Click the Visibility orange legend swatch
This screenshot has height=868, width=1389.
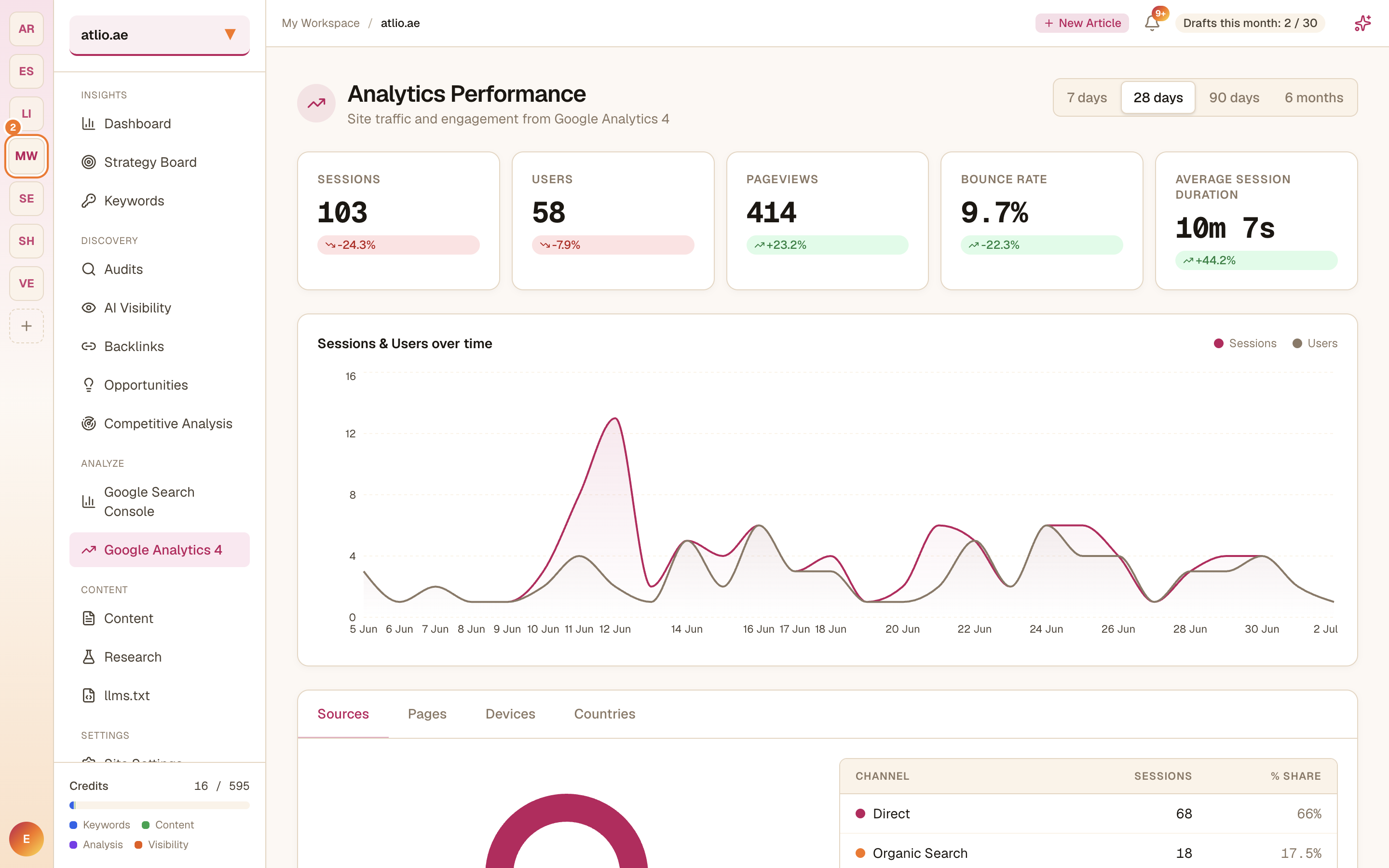pyautogui.click(x=138, y=844)
